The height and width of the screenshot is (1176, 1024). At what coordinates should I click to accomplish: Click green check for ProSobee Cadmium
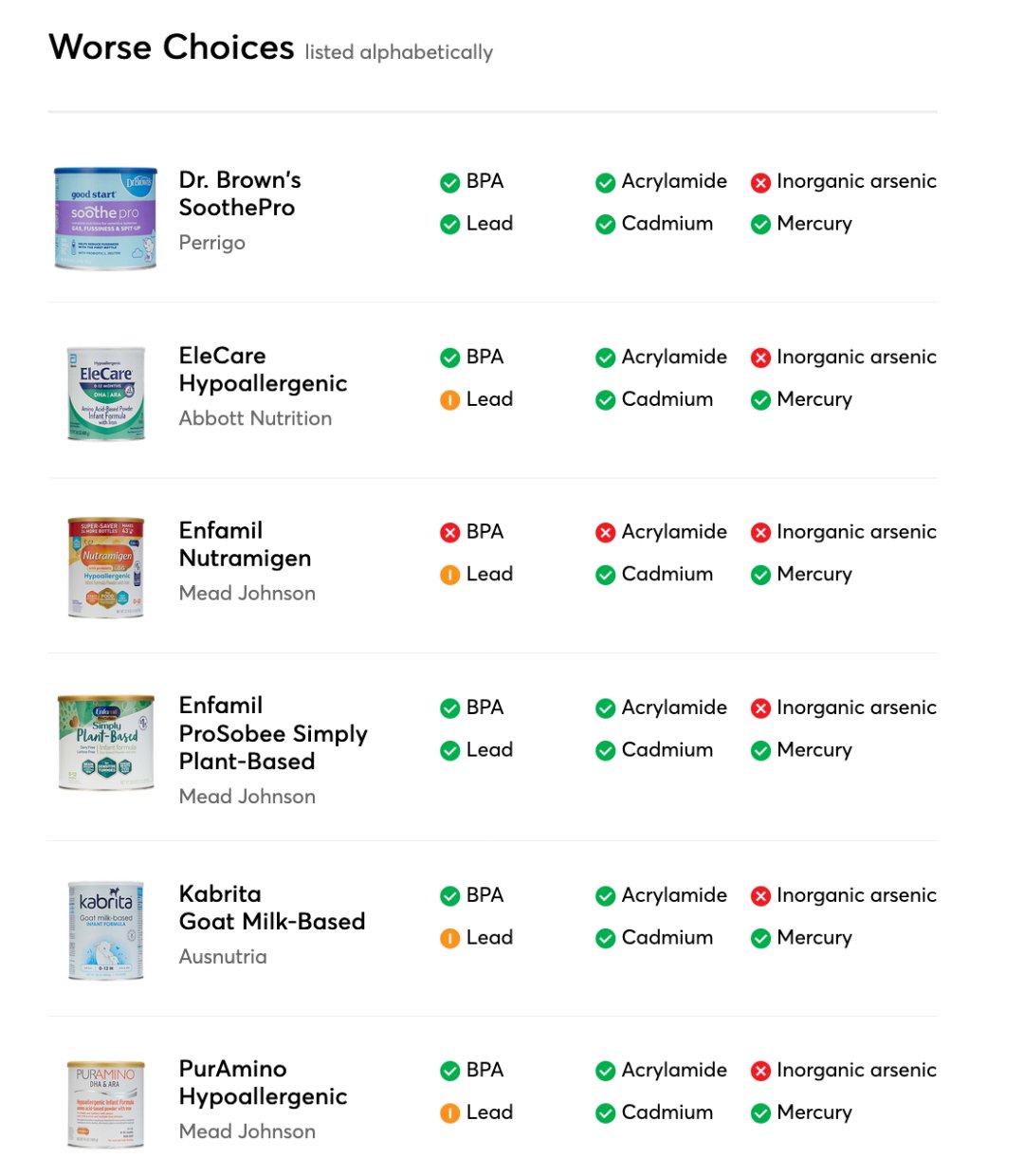(606, 751)
